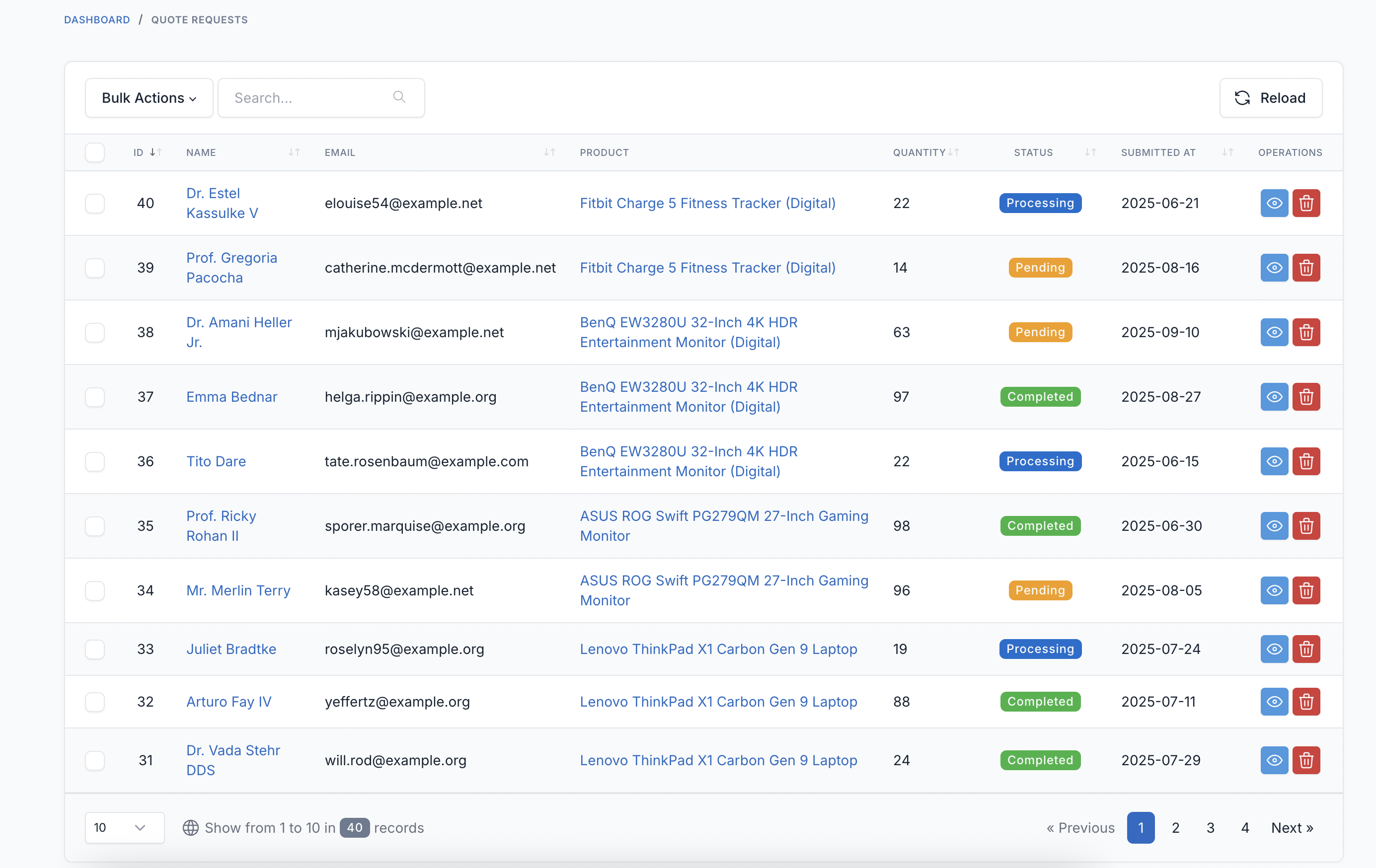Image resolution: width=1376 pixels, height=868 pixels.
Task: Select row 35 Prof. Ricky Rohan II checkbox
Action: (x=95, y=526)
